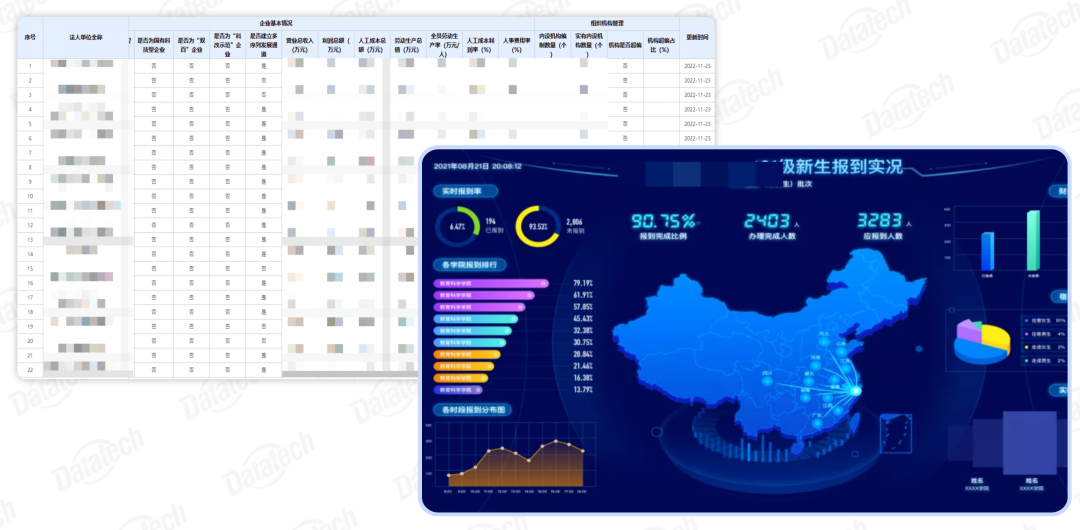Click the 营业总收入 (万元) column header
1080x530 pixels.
[x=300, y=45]
